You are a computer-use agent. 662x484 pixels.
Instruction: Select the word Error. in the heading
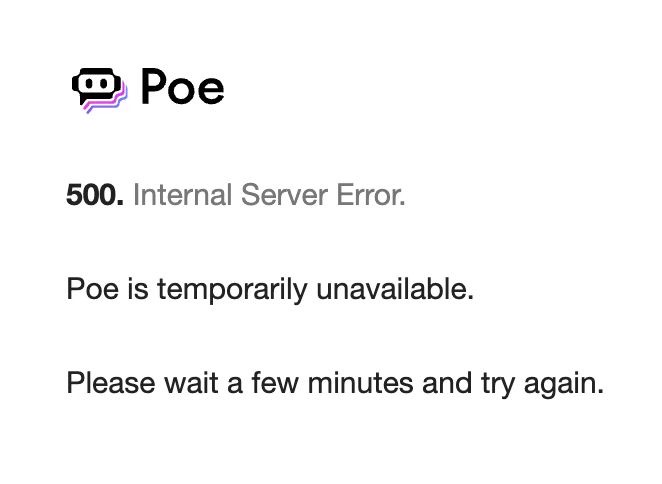[371, 195]
